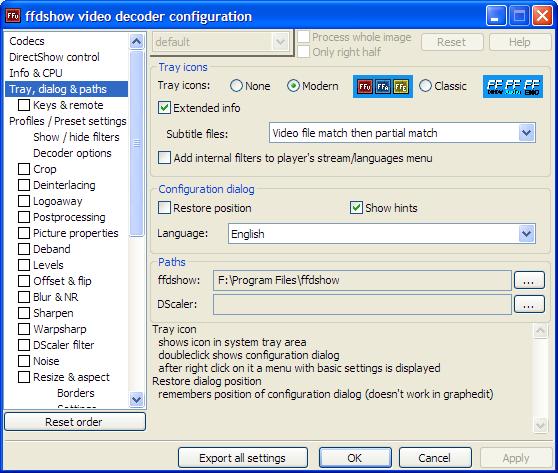
Task: Enable the Deband filter checkbox
Action: 24,249
